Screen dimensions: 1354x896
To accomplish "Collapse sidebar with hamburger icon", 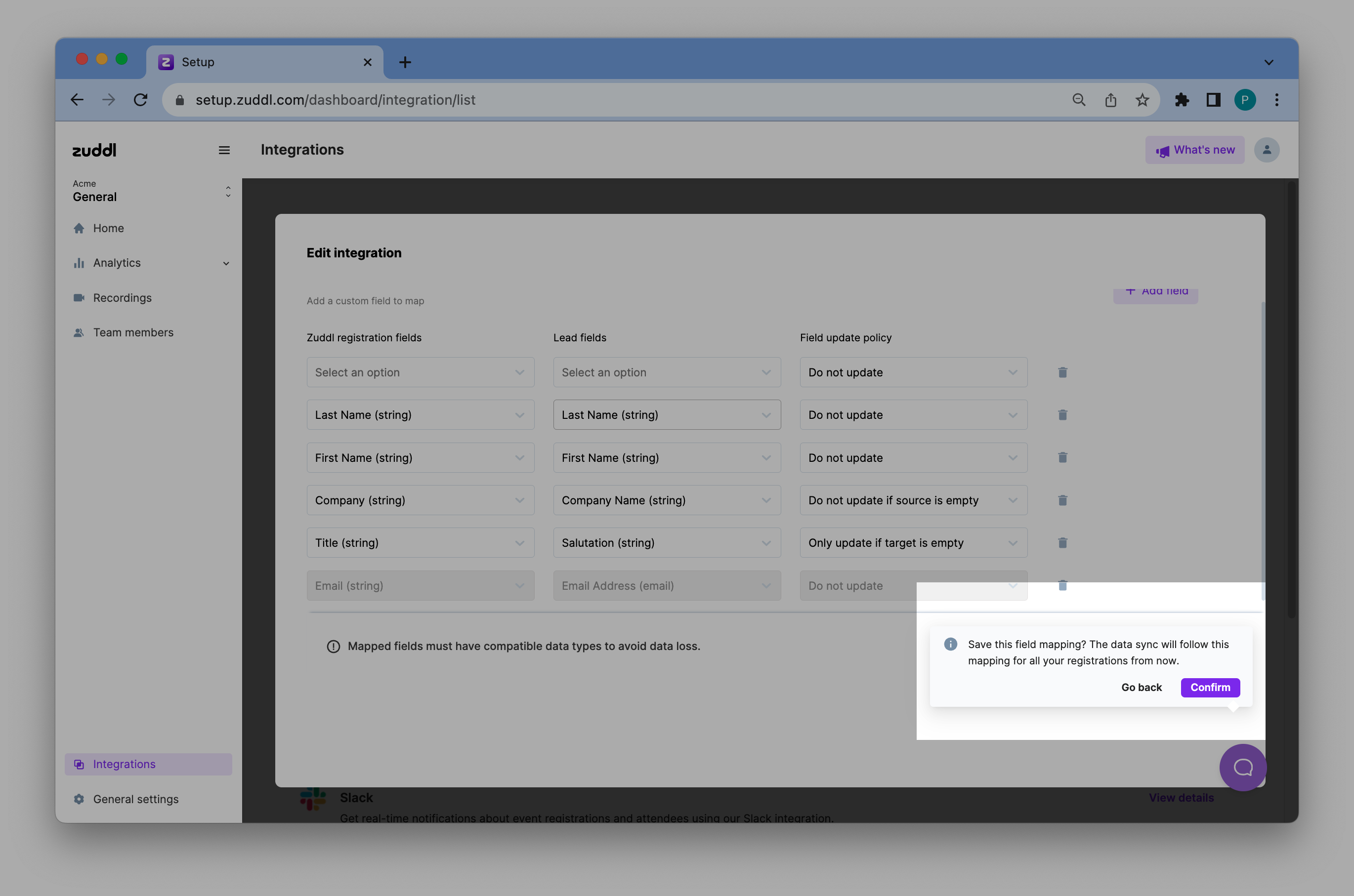I will pyautogui.click(x=224, y=150).
